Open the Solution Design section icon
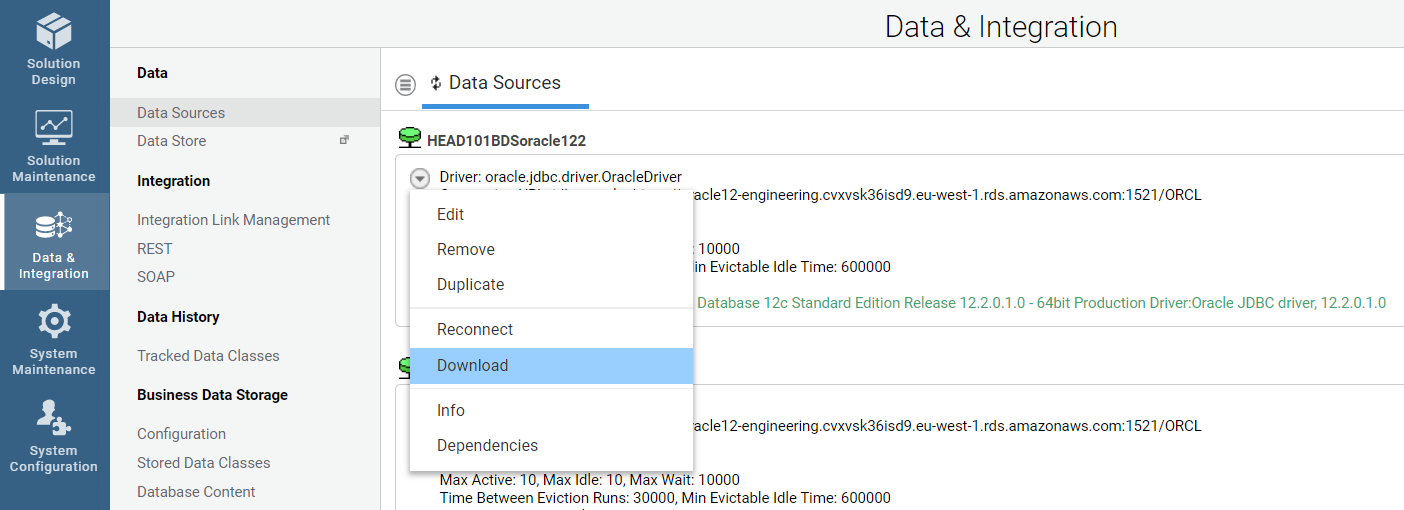This screenshot has height=510, width=1404. [54, 30]
